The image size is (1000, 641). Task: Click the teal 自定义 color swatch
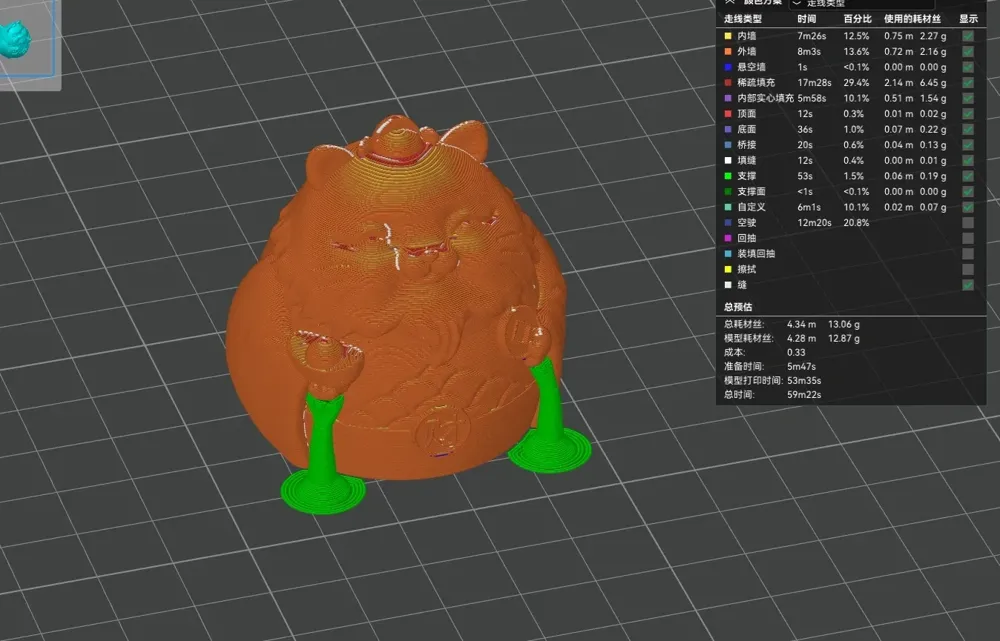tap(728, 207)
